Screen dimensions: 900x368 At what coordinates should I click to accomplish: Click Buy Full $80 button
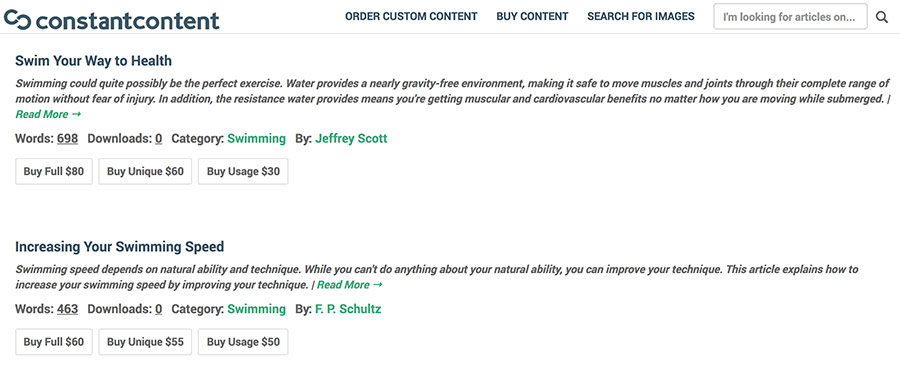[53, 172]
